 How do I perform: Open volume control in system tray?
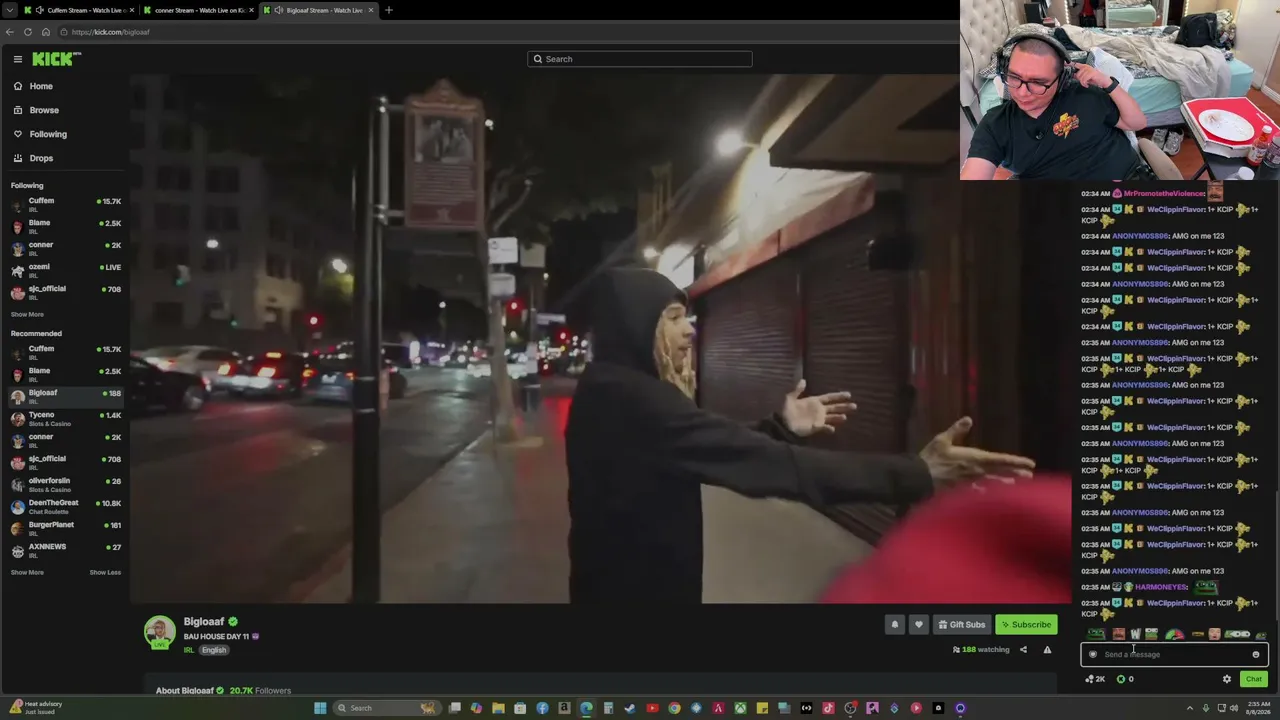(1236, 708)
